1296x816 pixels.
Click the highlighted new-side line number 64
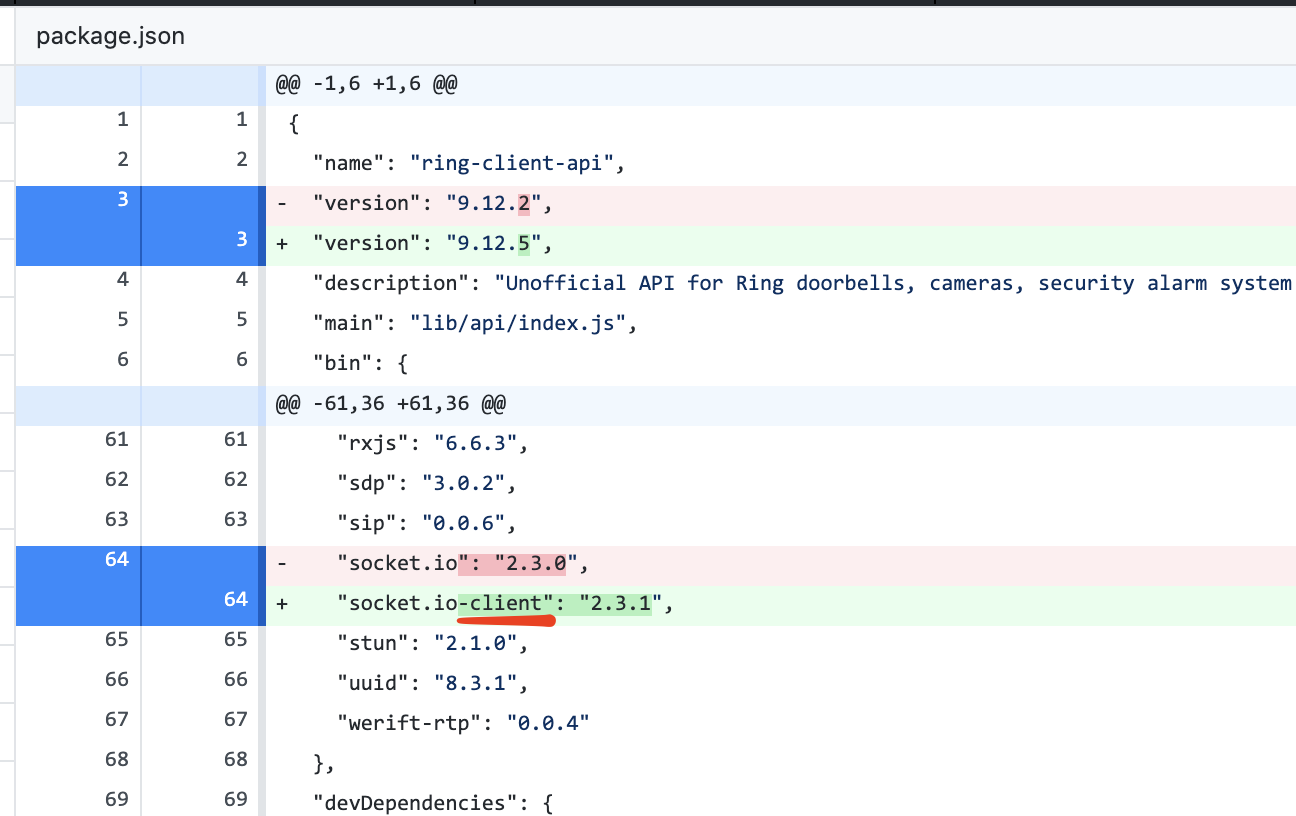(x=236, y=599)
